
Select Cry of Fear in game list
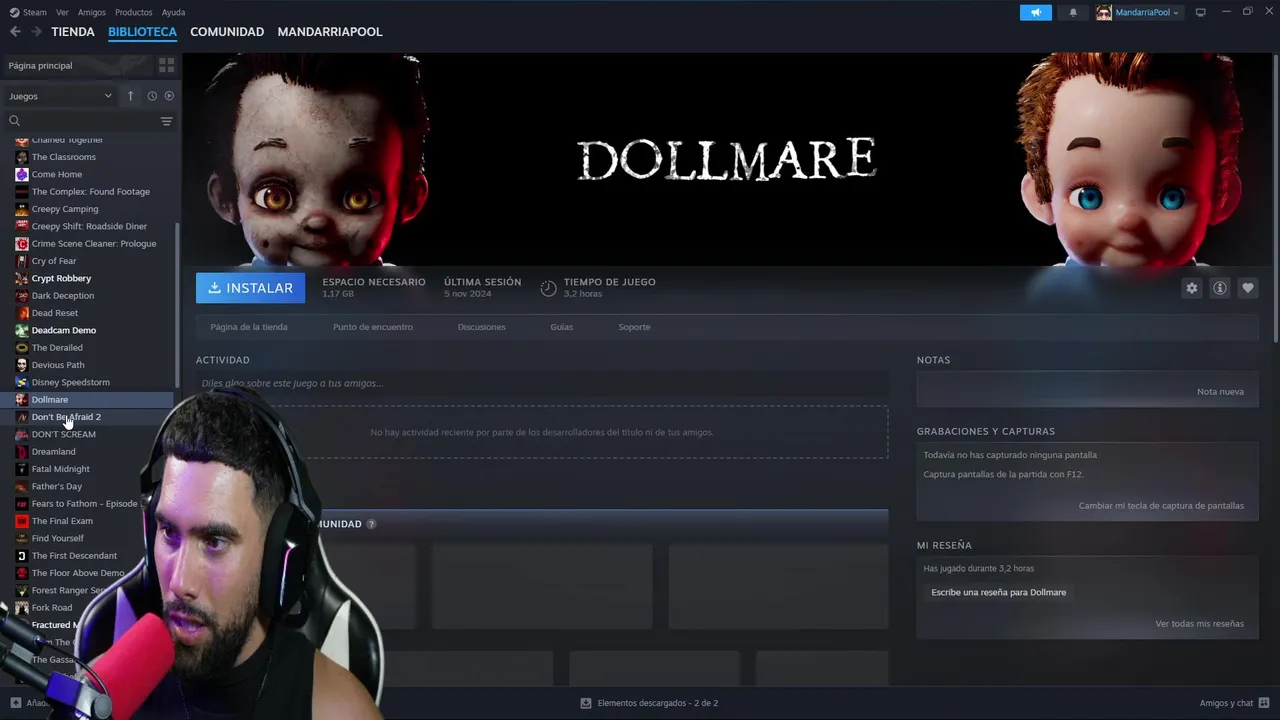click(x=54, y=261)
